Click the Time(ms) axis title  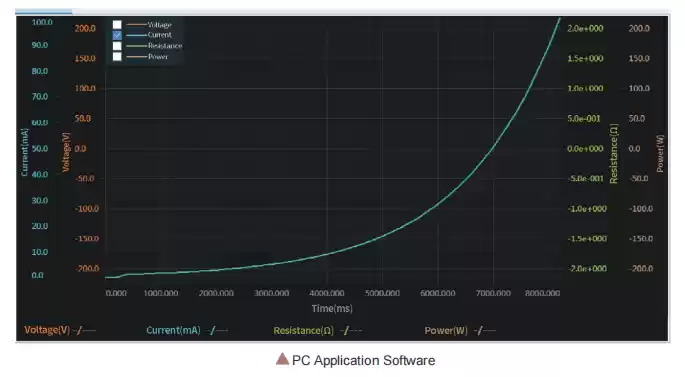(x=332, y=308)
